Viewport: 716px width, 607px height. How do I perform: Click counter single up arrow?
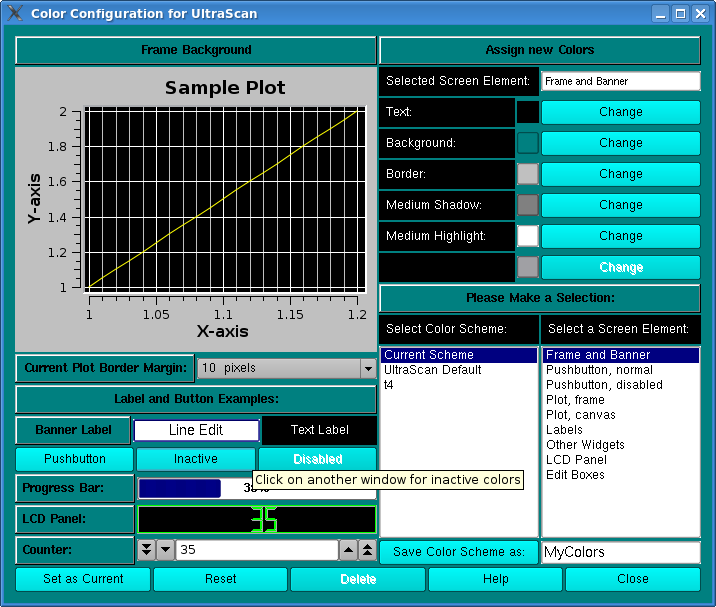pos(348,550)
